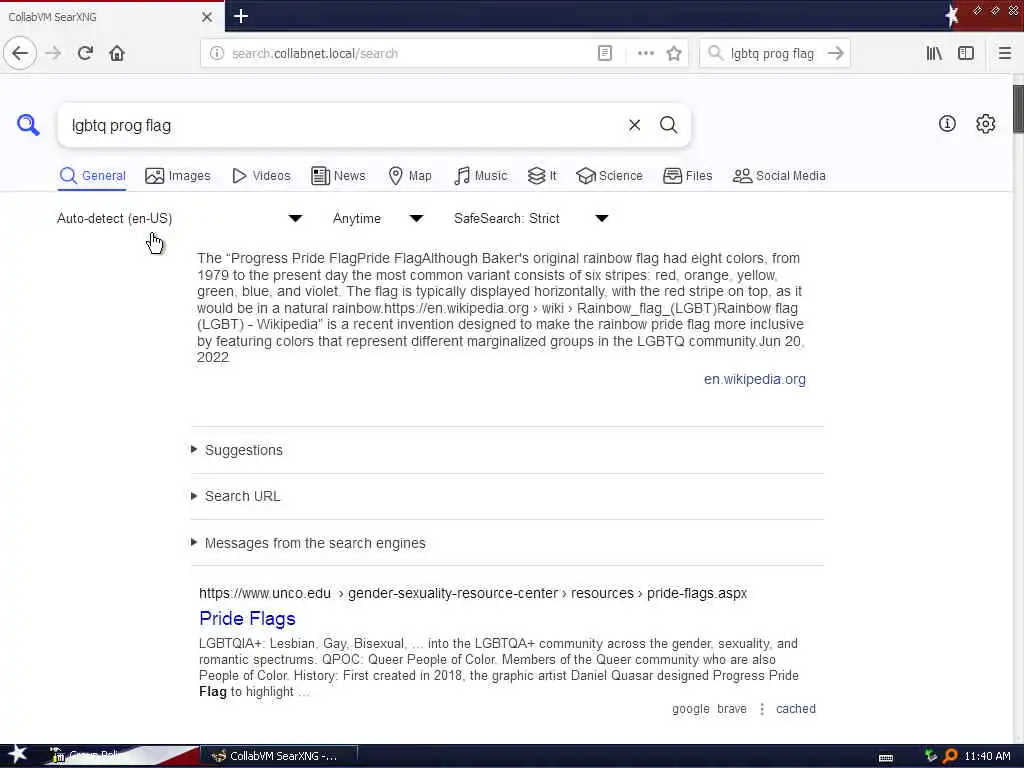Screen dimensions: 1024x768
Task: Switch to the It tab
Action: pos(542,176)
